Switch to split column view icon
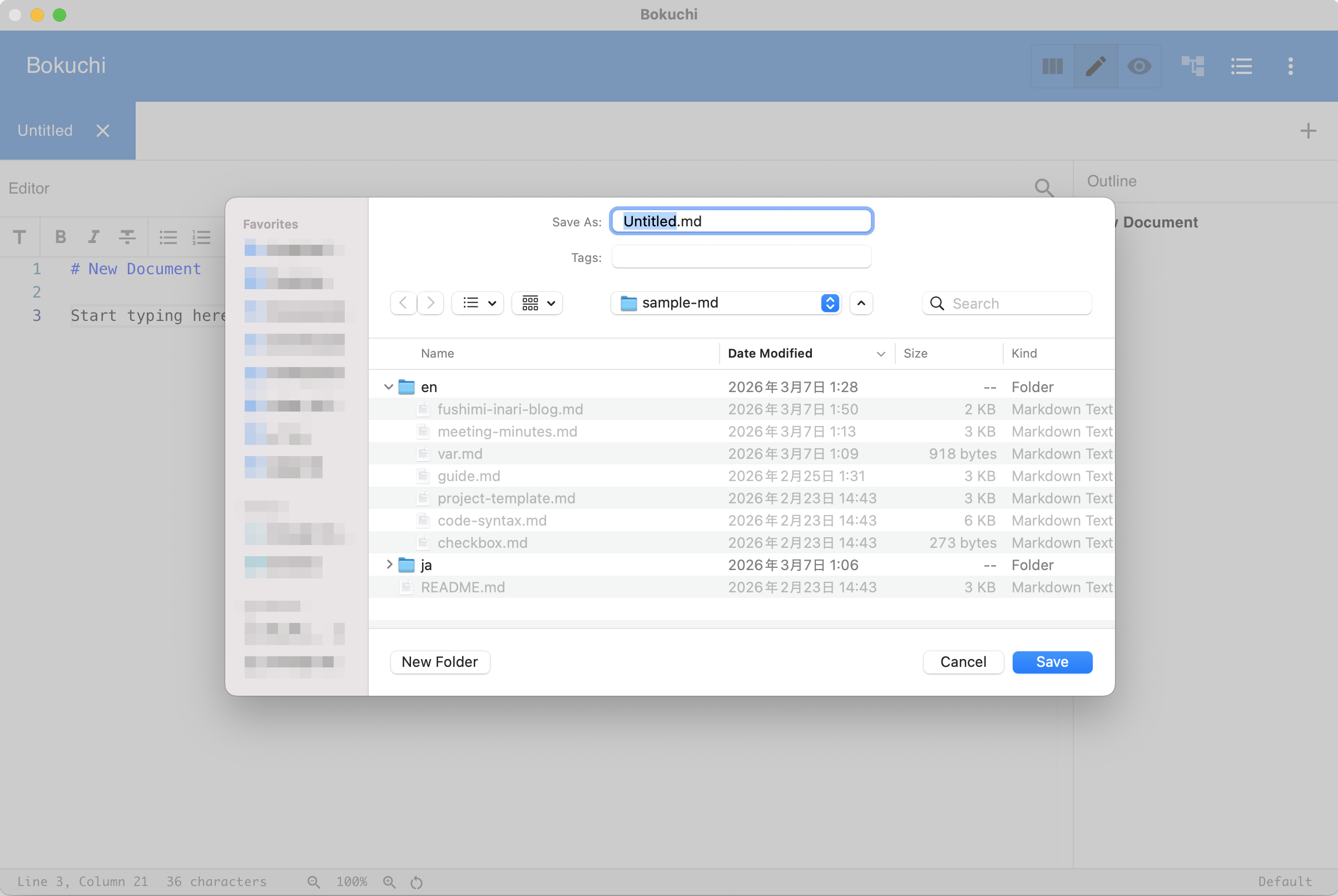This screenshot has width=1338, height=896. [x=1052, y=66]
